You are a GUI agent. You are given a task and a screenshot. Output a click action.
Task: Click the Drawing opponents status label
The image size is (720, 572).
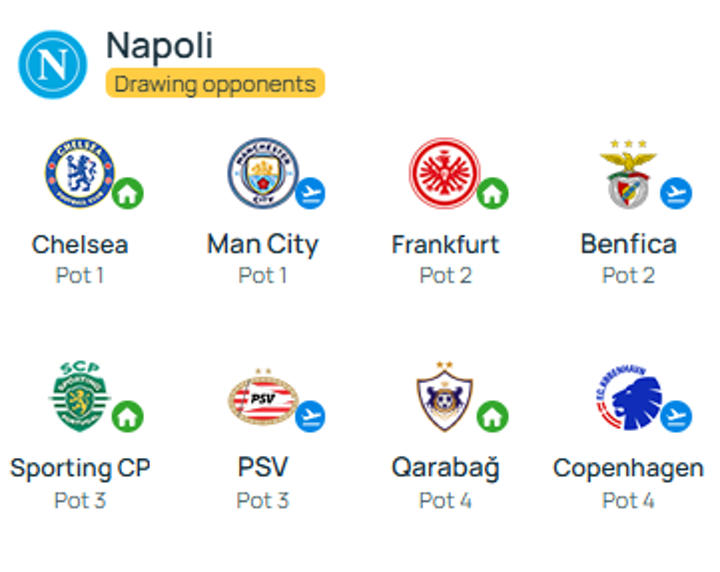click(x=215, y=83)
